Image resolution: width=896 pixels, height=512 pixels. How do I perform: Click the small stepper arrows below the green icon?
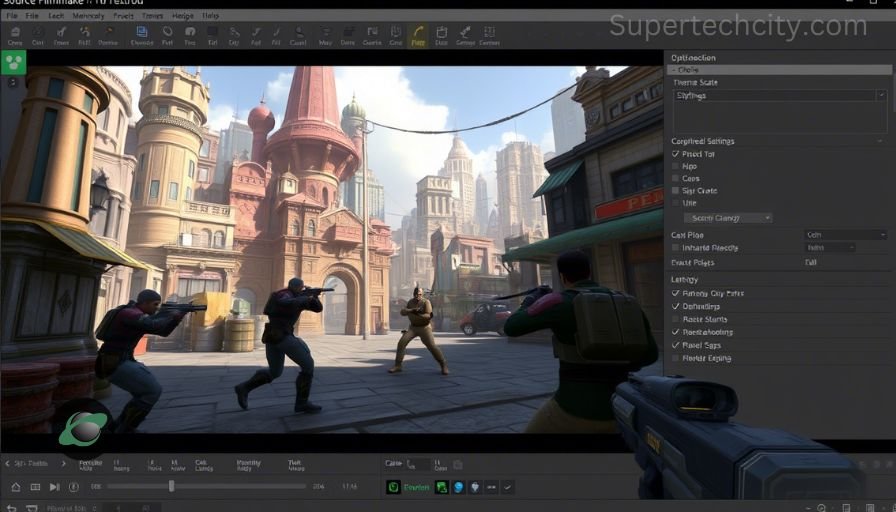(x=13, y=82)
